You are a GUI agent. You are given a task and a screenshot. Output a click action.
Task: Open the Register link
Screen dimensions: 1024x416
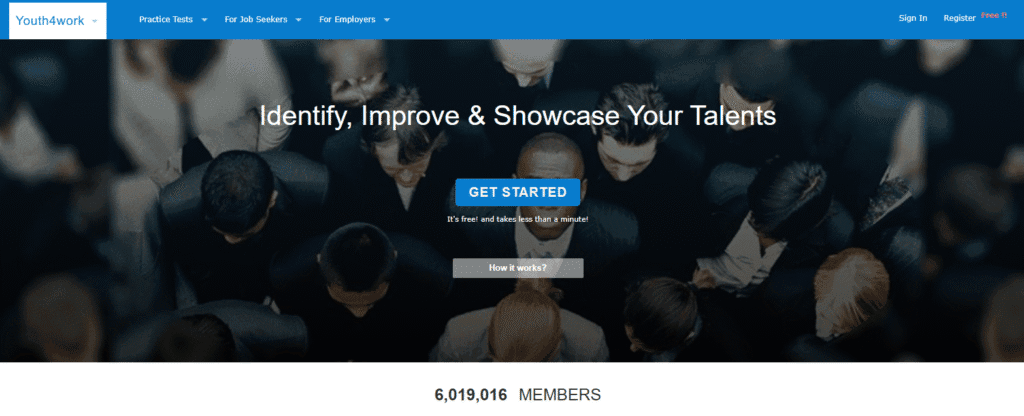pyautogui.click(x=959, y=18)
